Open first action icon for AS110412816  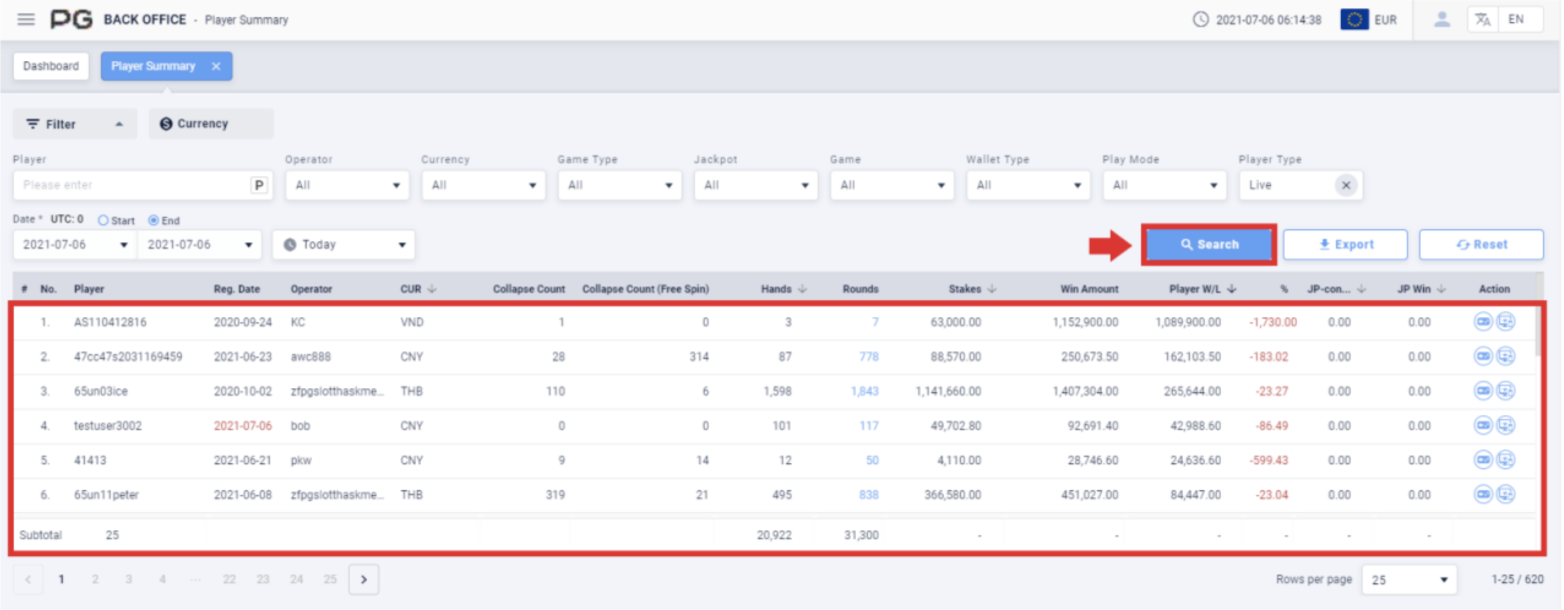[x=1483, y=322]
